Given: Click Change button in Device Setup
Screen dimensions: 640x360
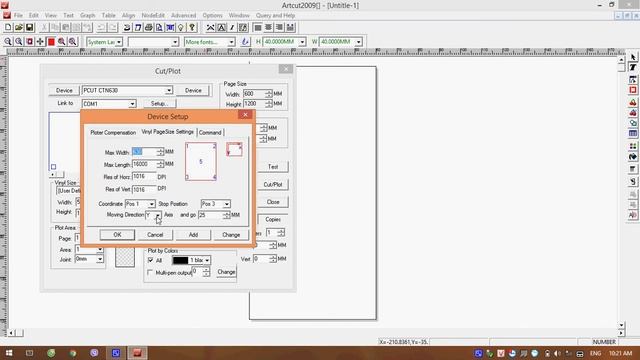Looking at the screenshot, I should [x=231, y=235].
